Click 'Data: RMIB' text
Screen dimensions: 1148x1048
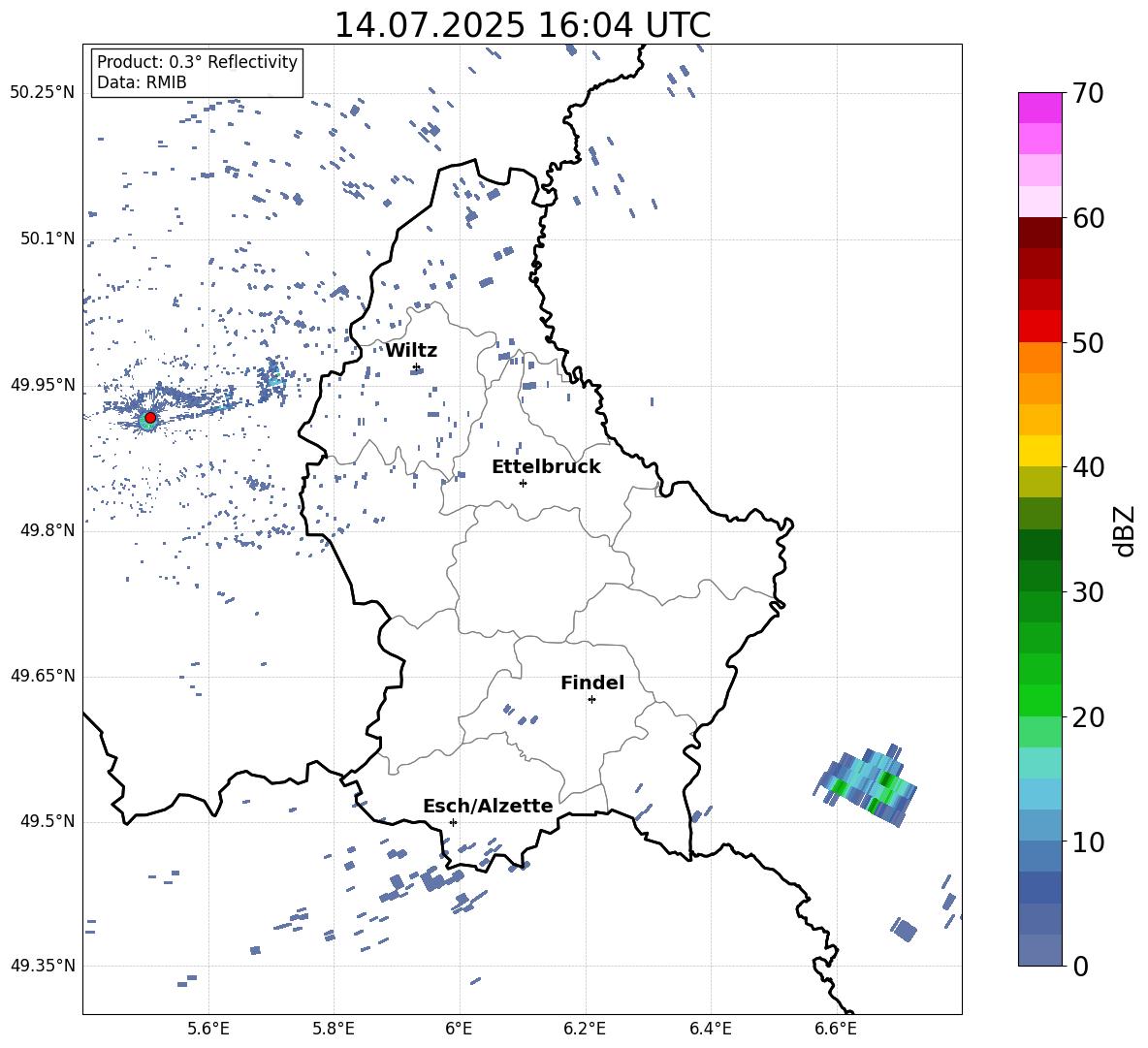pos(142,82)
